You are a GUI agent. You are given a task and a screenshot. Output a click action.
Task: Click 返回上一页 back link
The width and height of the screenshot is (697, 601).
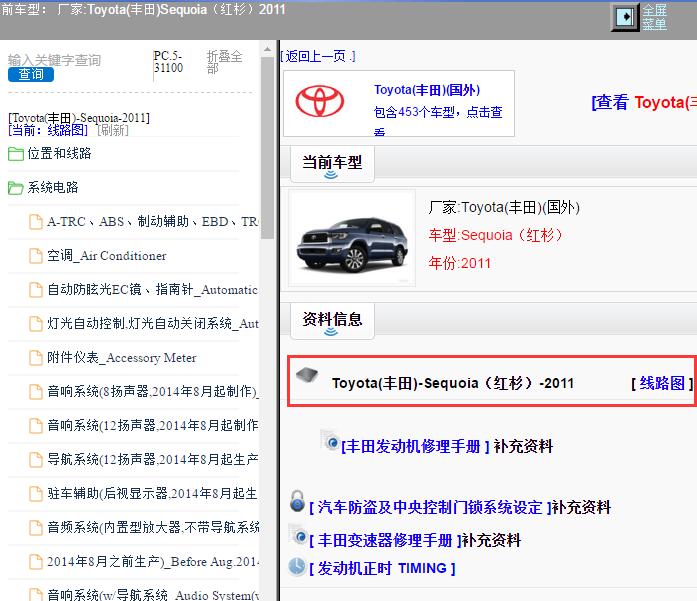pyautogui.click(x=317, y=56)
